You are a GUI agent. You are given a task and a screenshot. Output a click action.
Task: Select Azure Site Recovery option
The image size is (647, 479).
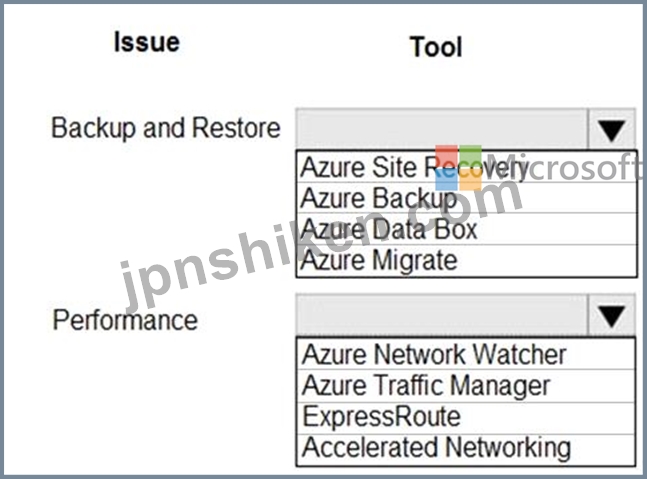pos(467,167)
